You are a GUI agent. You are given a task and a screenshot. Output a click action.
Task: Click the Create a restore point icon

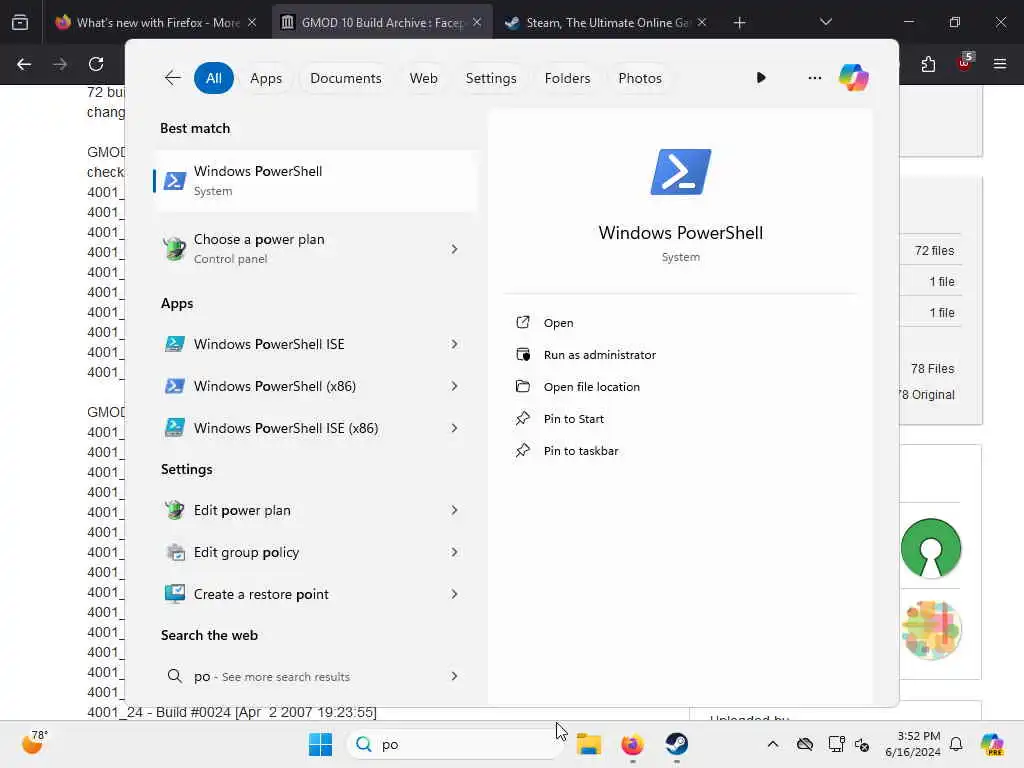coord(174,594)
